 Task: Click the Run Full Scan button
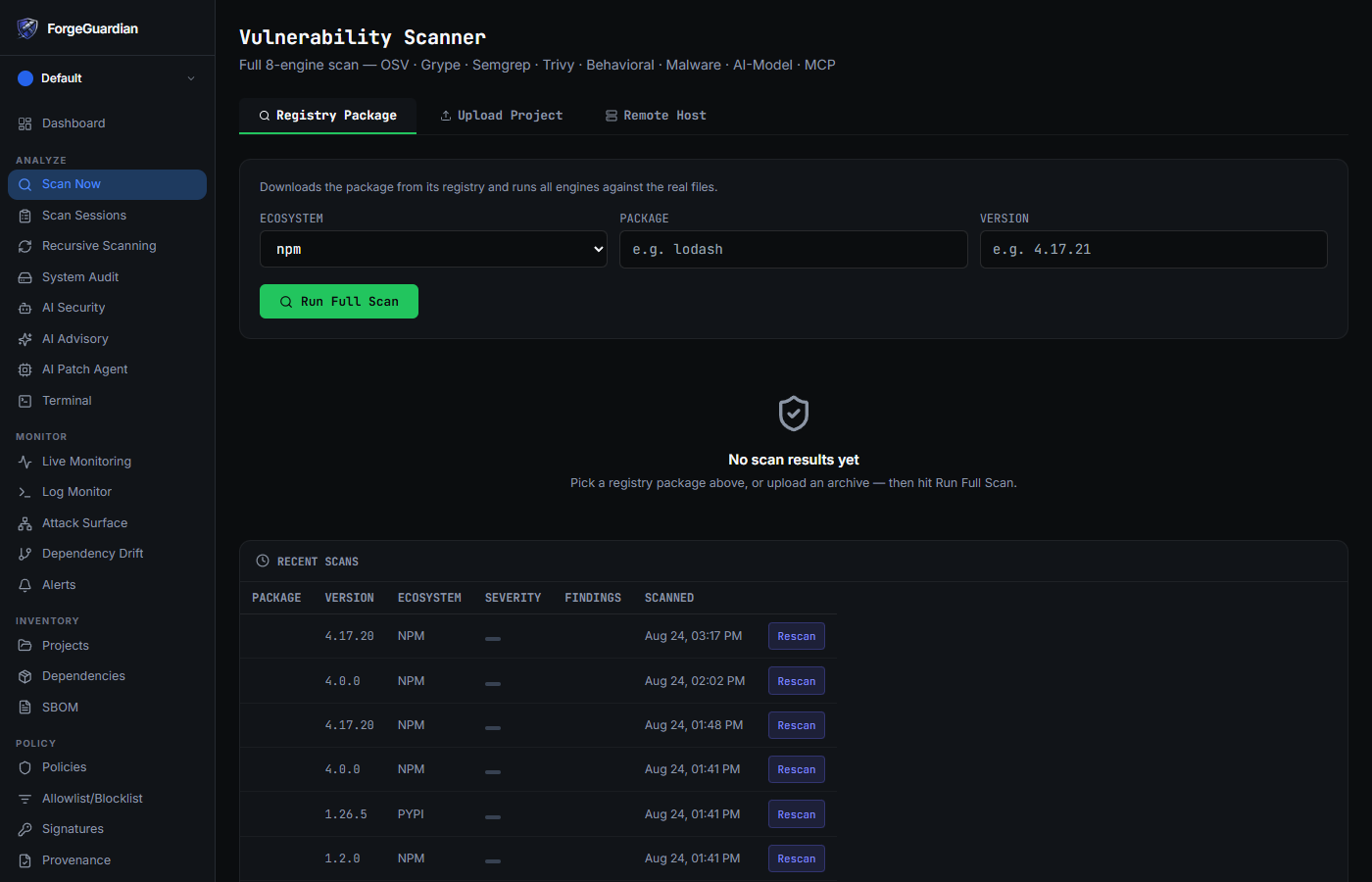click(339, 302)
